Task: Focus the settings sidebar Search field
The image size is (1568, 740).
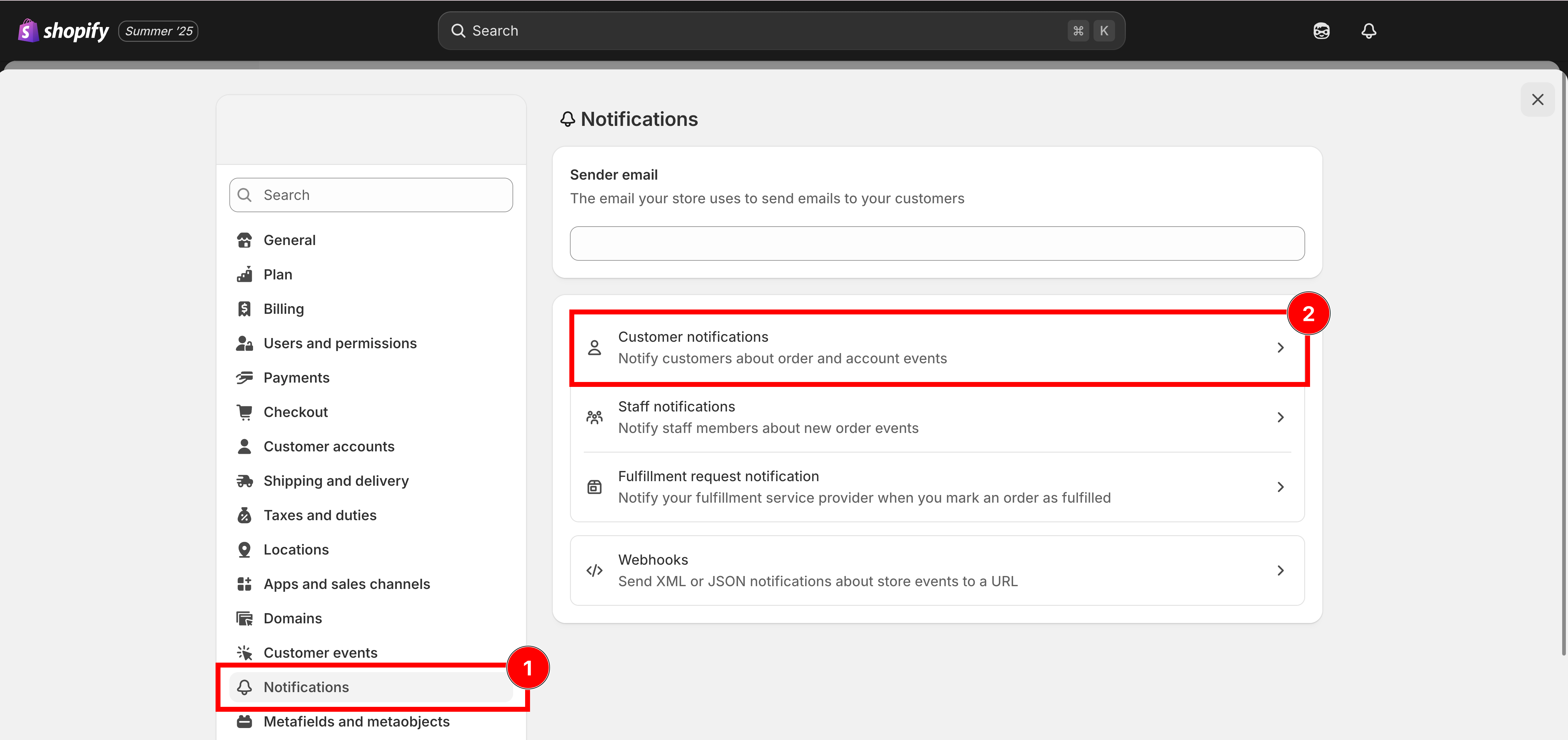Action: pos(371,195)
